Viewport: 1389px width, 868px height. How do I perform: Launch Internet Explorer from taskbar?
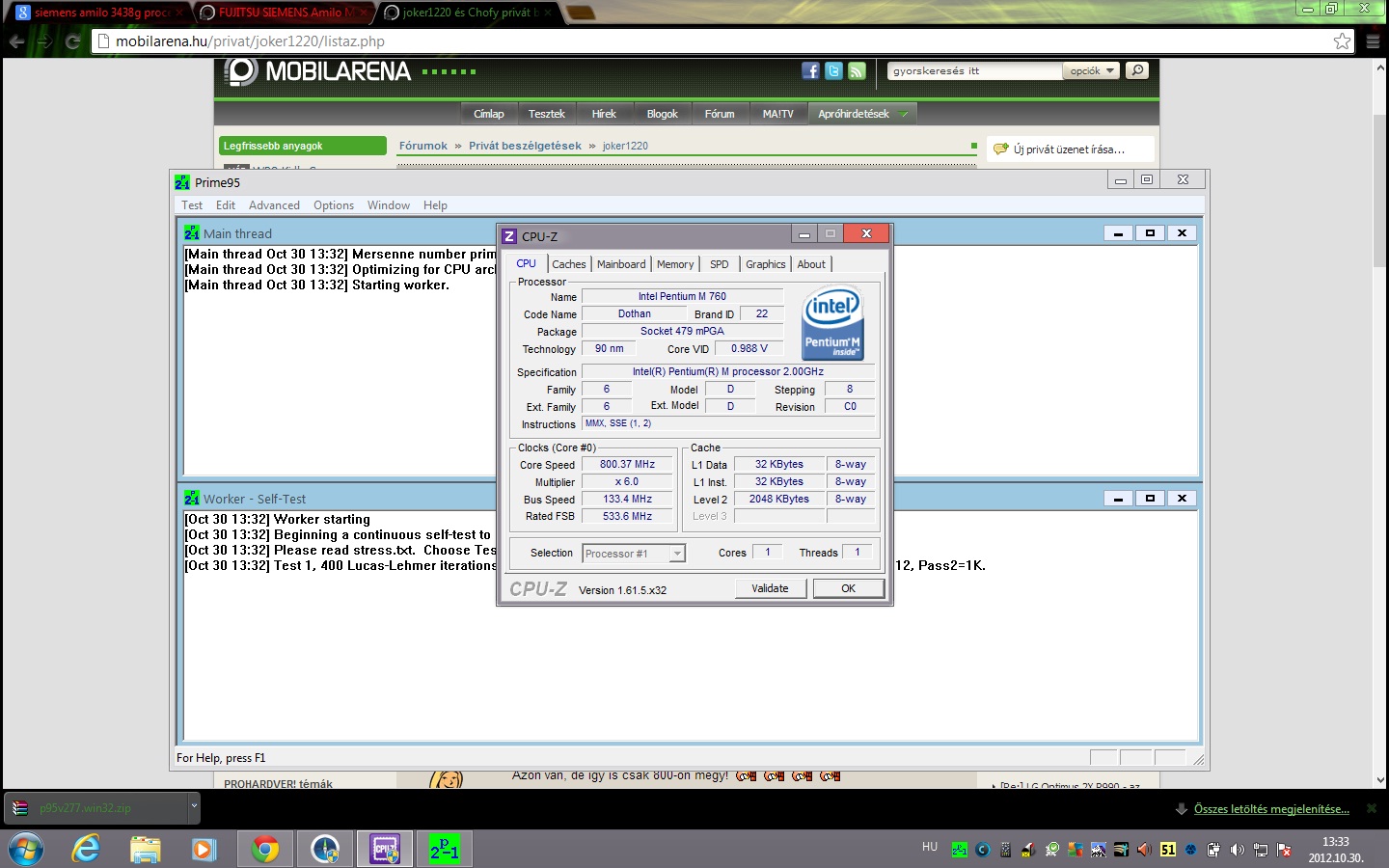[x=86, y=850]
